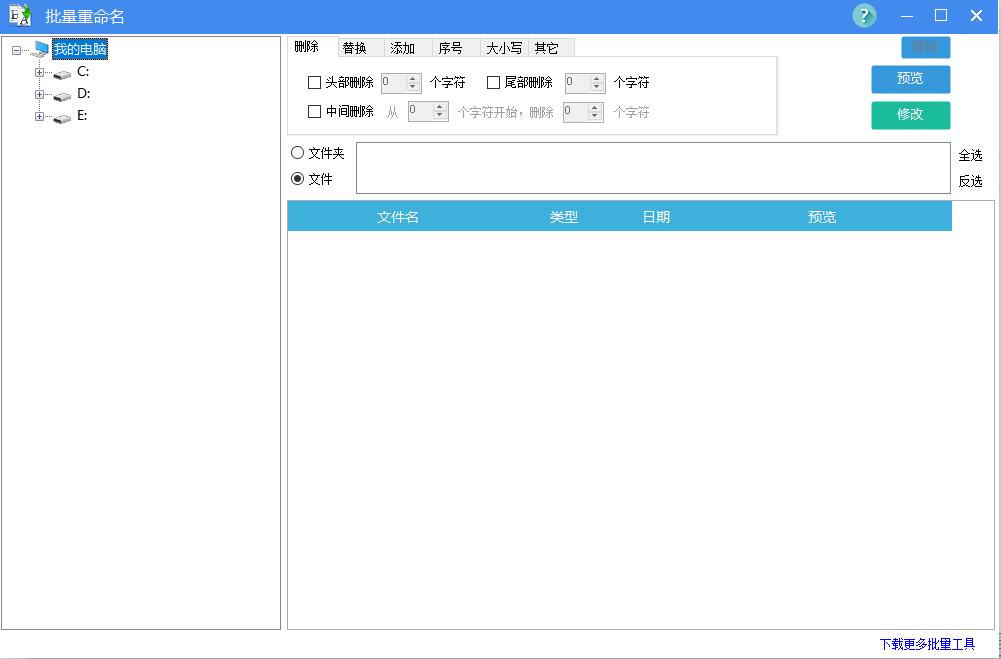Viewport: 1001px width, 659px height.
Task: Increase the 尾部删除 character count
Action: point(596,79)
